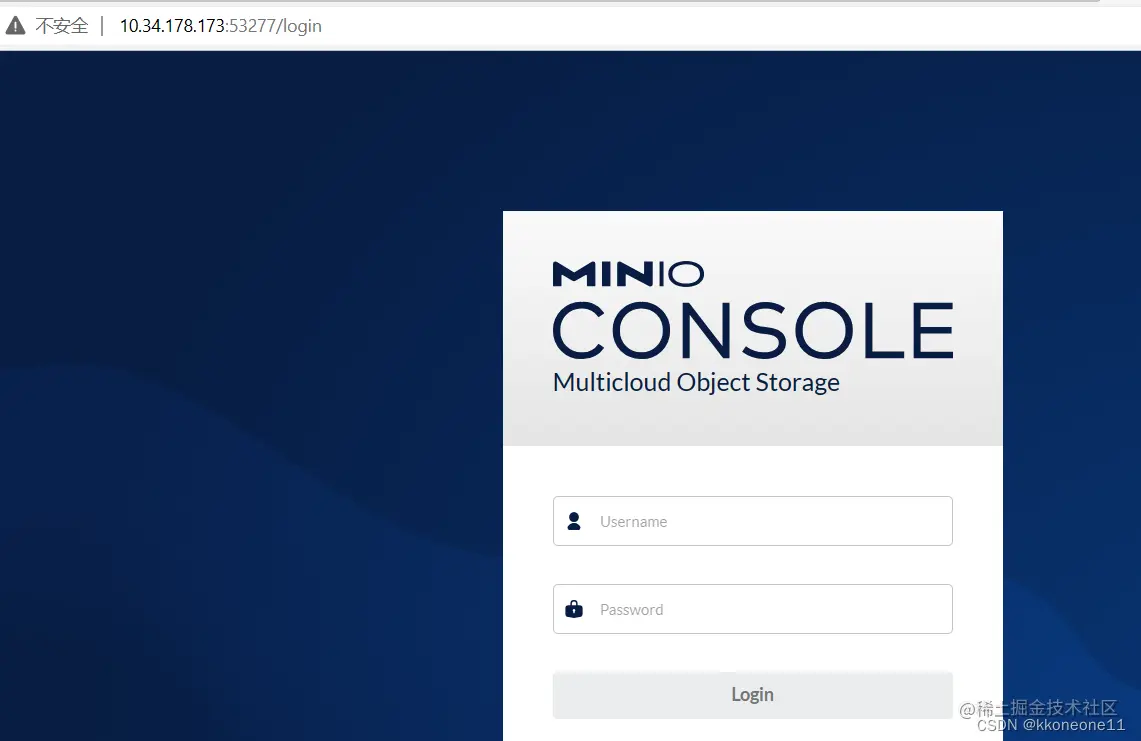This screenshot has height=741, width=1141.
Task: Focus the Password input field
Action: 752,609
